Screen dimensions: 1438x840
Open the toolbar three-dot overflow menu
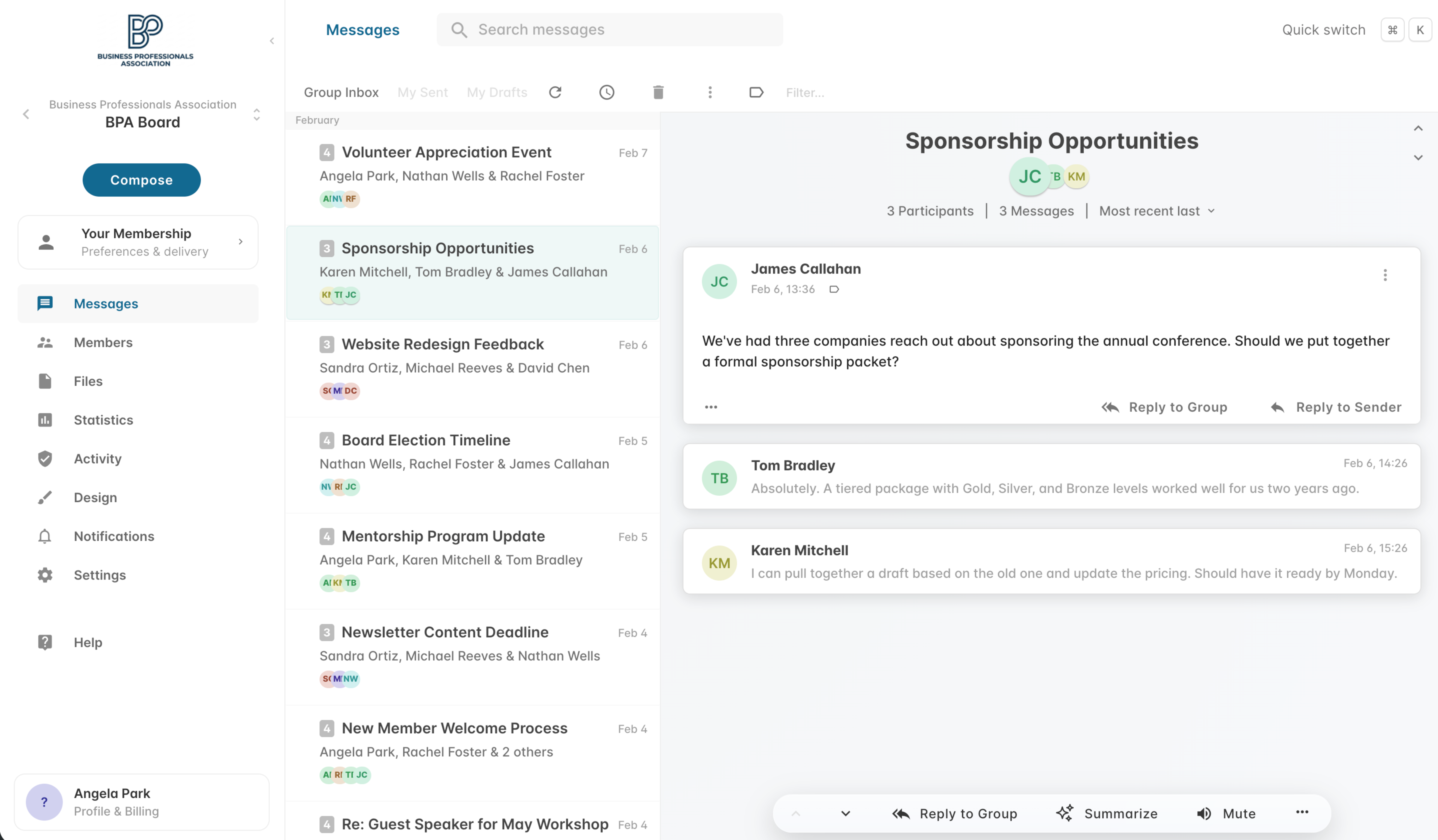coord(710,92)
